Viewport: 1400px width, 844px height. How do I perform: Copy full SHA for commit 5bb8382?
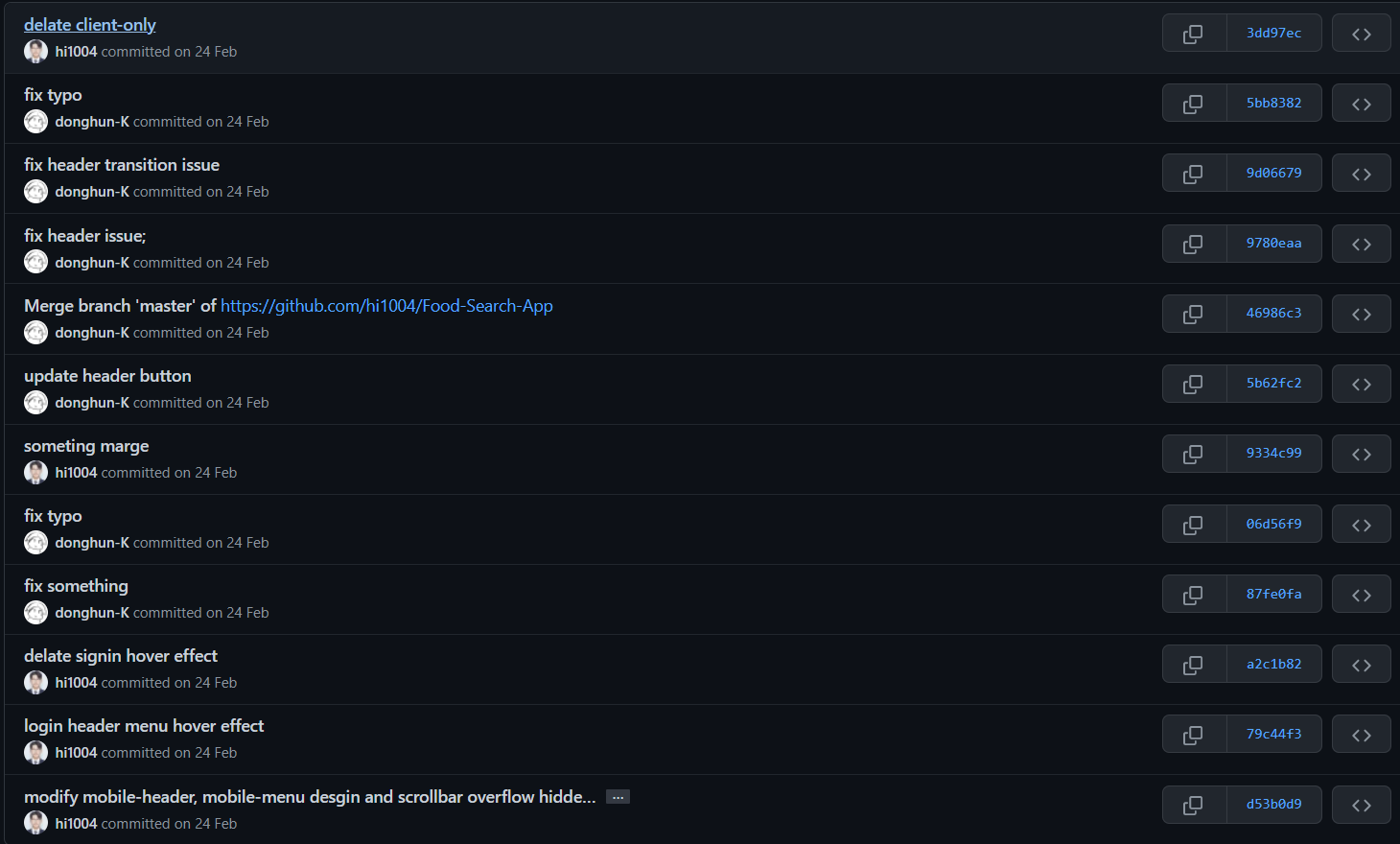(x=1194, y=104)
